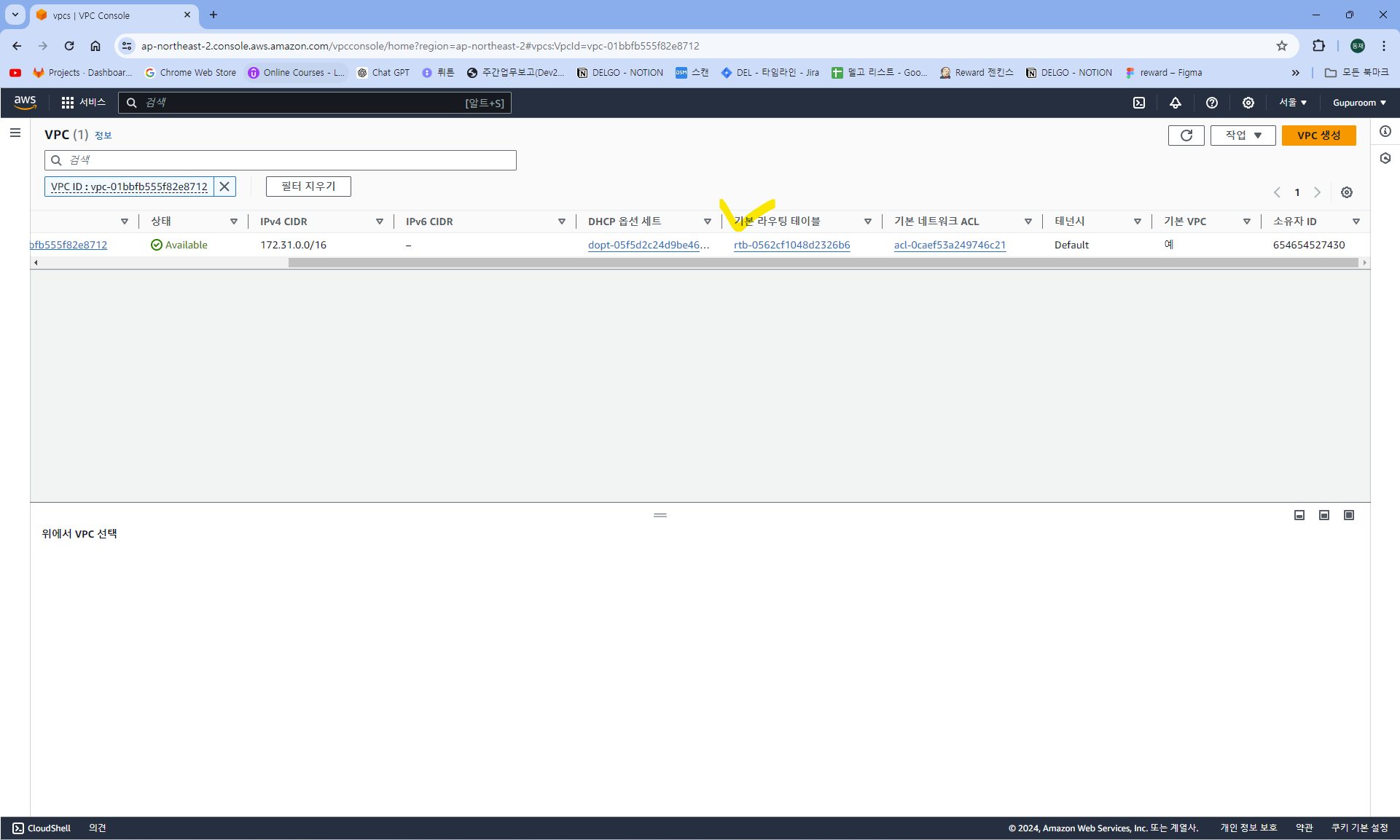Screen dimensions: 1400x840
Task: Expand the 작업 actions dropdown
Action: [x=1243, y=136]
